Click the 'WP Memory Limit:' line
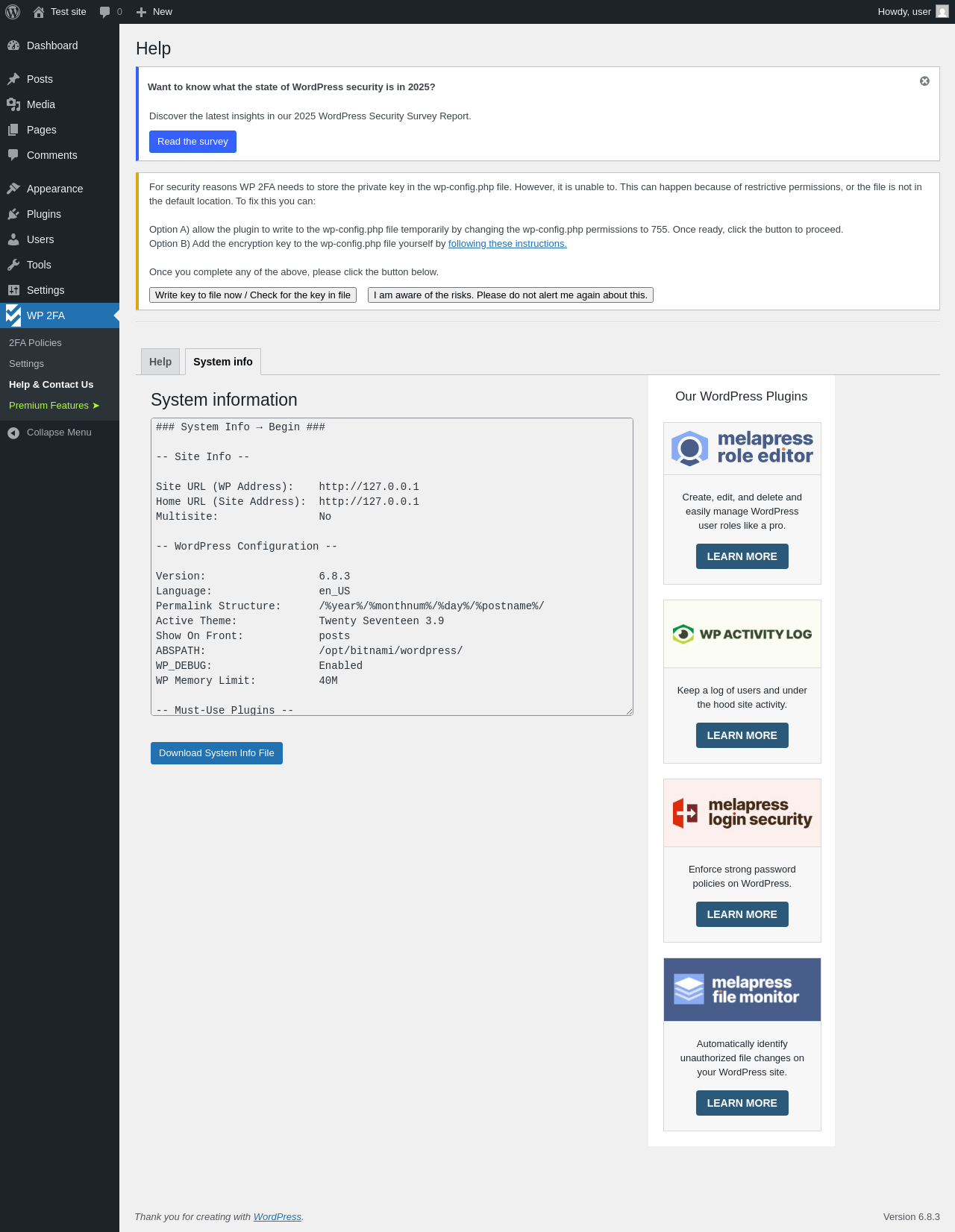This screenshot has height=1232, width=955. coord(247,681)
